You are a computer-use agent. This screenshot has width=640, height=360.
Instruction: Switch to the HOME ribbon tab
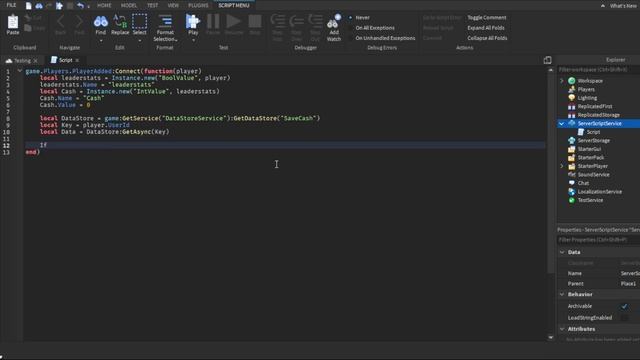[104, 5]
